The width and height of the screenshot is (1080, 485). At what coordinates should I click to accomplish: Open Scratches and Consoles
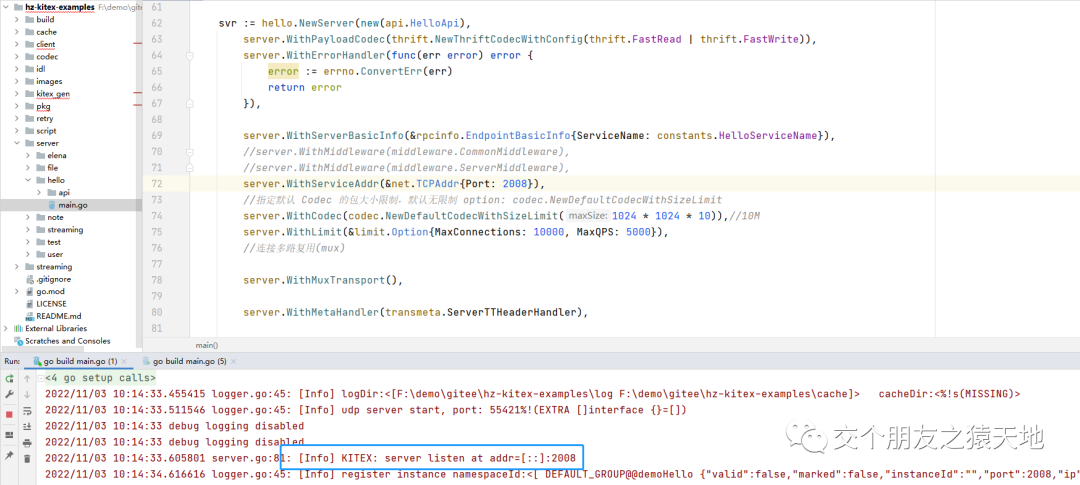click(67, 341)
